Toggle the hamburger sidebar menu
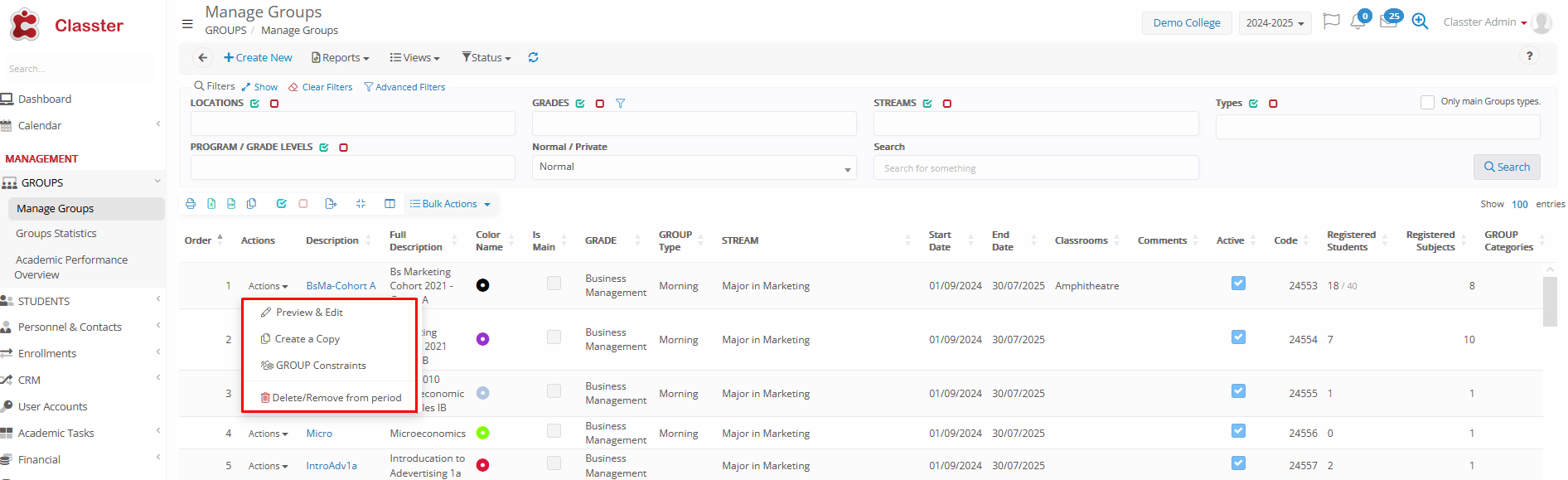 tap(187, 24)
